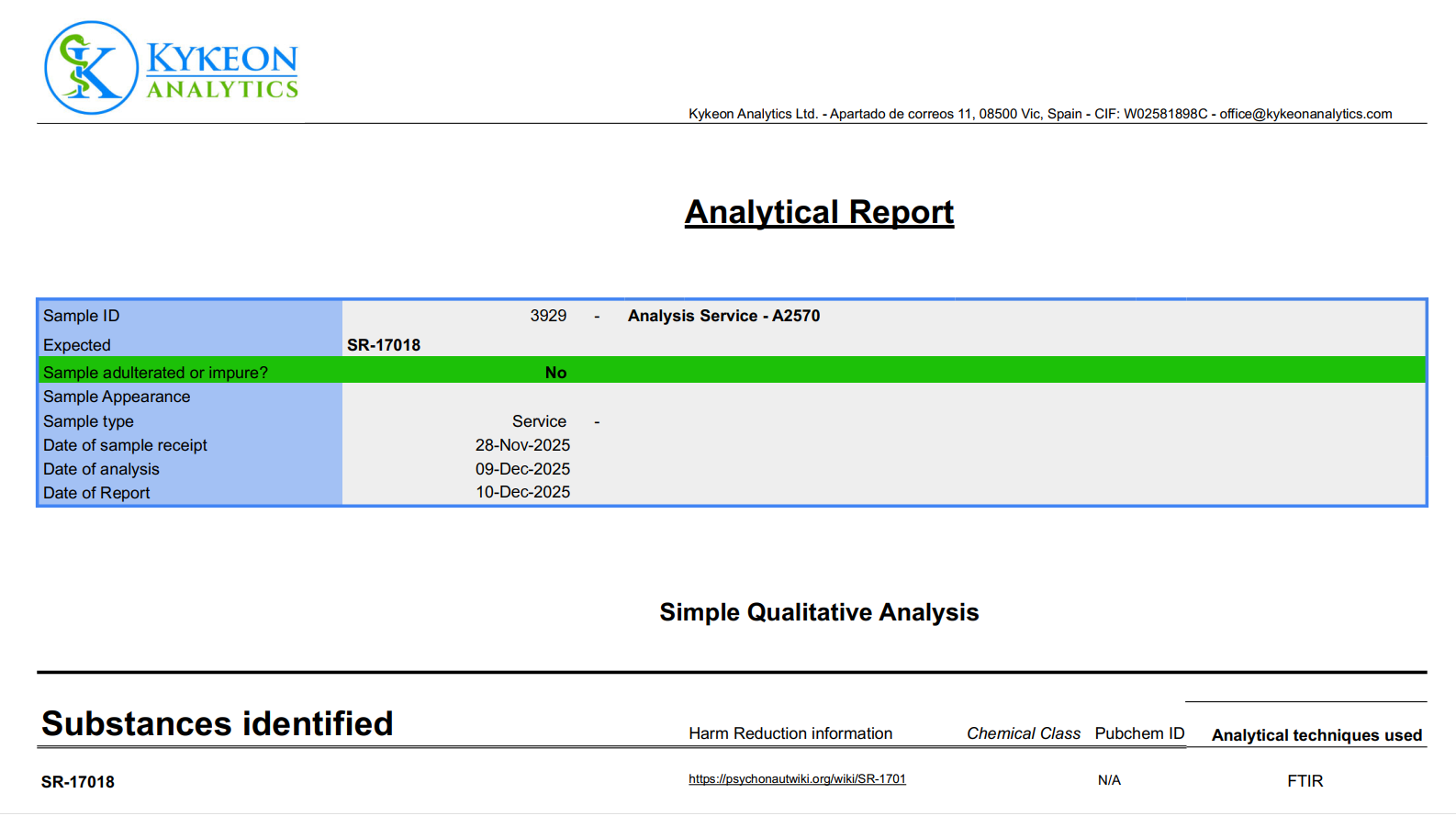Screen dimensions: 1456x816
Task: Click the N/A Pubchem ID value
Action: tap(1109, 780)
